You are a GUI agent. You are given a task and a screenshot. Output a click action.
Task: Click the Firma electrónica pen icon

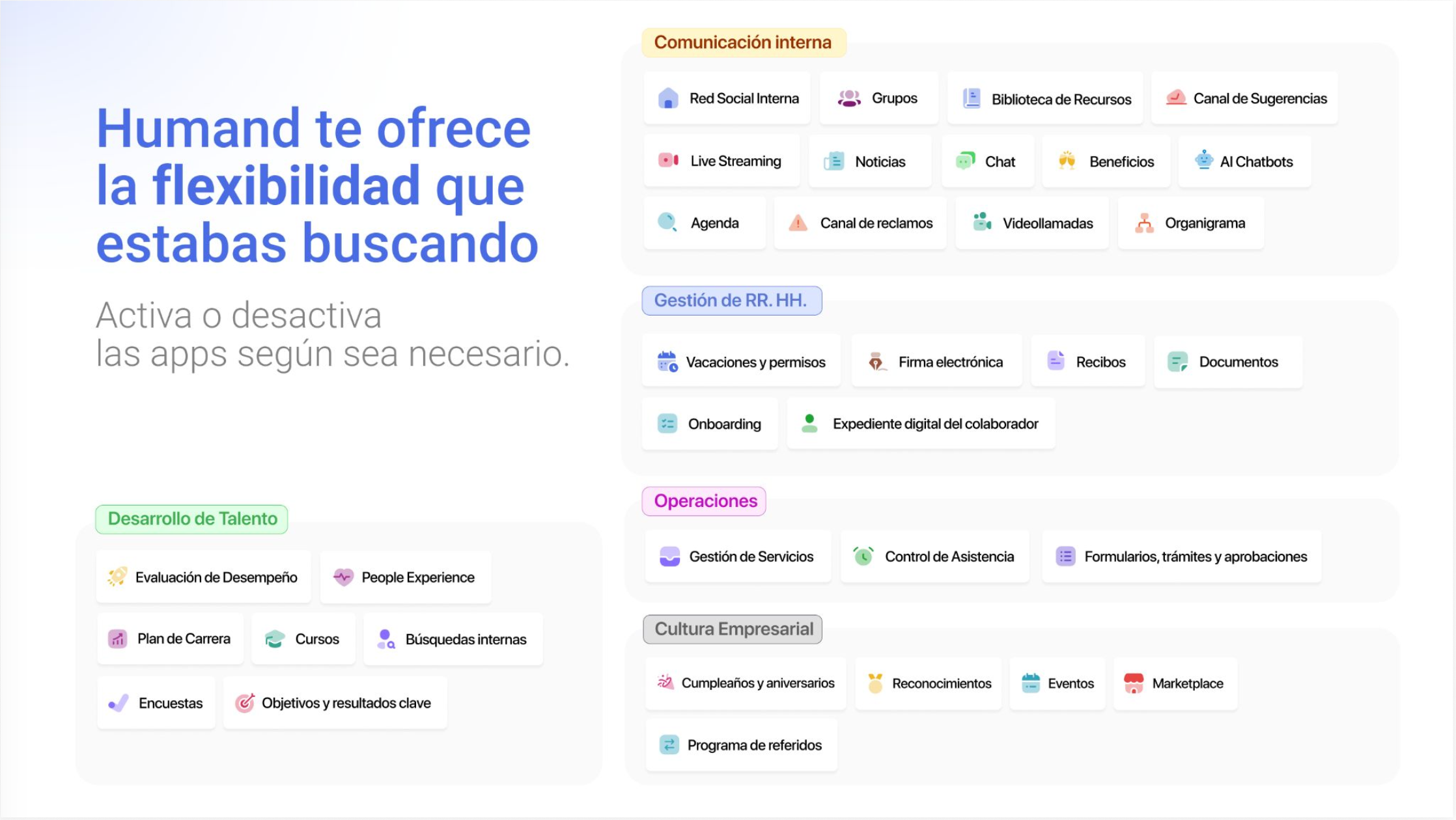(876, 361)
